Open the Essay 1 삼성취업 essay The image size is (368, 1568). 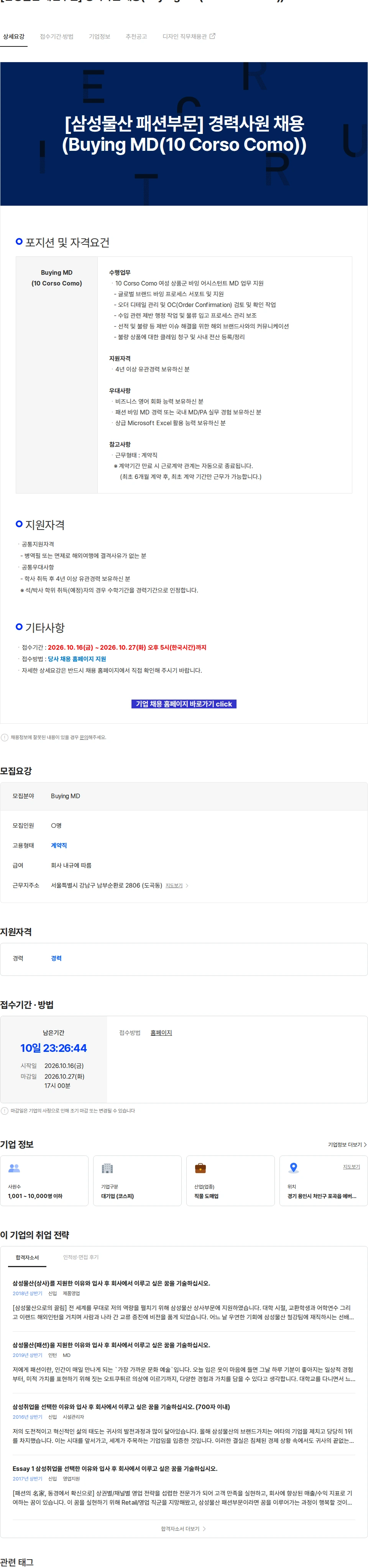click(115, 1468)
